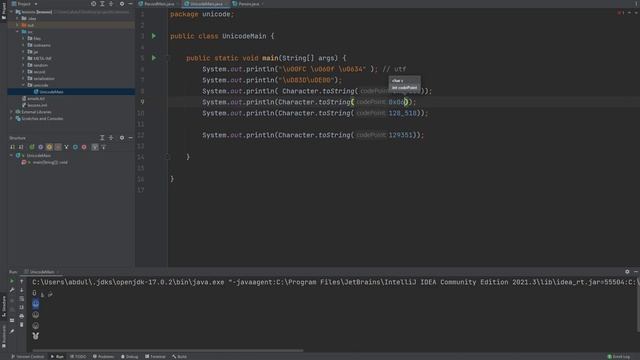Go up the stack trace arrow
Image resolution: width=640 pixels, height=360 pixels.
22,281
